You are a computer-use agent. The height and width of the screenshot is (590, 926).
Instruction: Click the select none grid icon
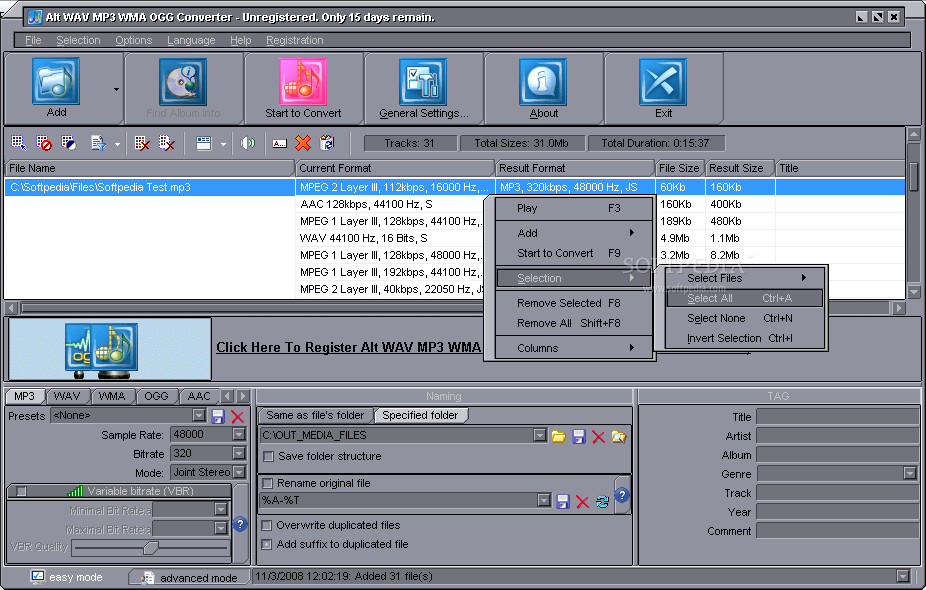[44, 143]
